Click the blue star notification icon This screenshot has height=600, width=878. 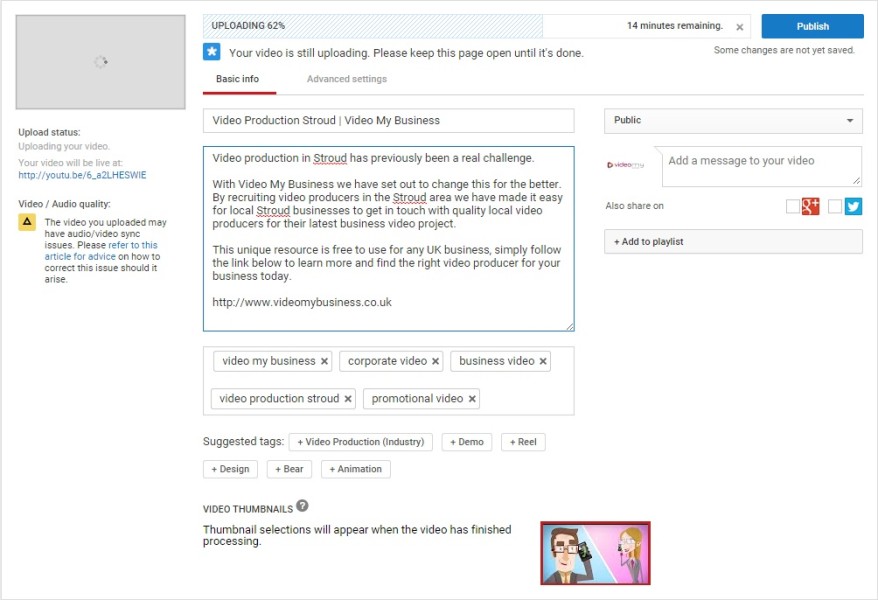[212, 52]
